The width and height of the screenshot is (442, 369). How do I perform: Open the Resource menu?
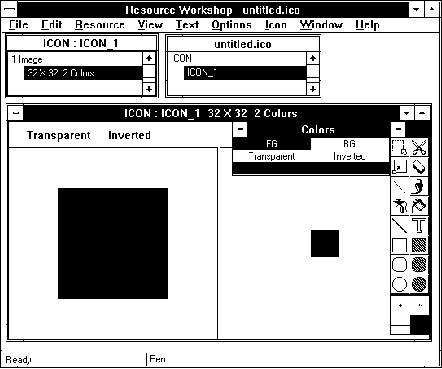(x=99, y=25)
